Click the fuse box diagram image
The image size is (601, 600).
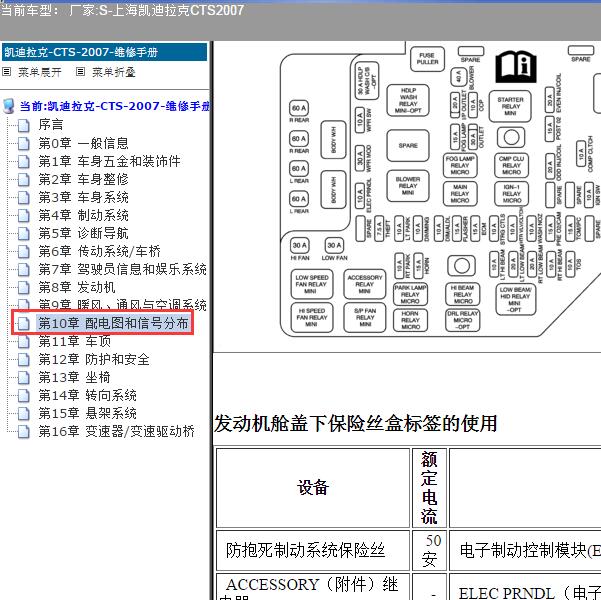coord(441,190)
